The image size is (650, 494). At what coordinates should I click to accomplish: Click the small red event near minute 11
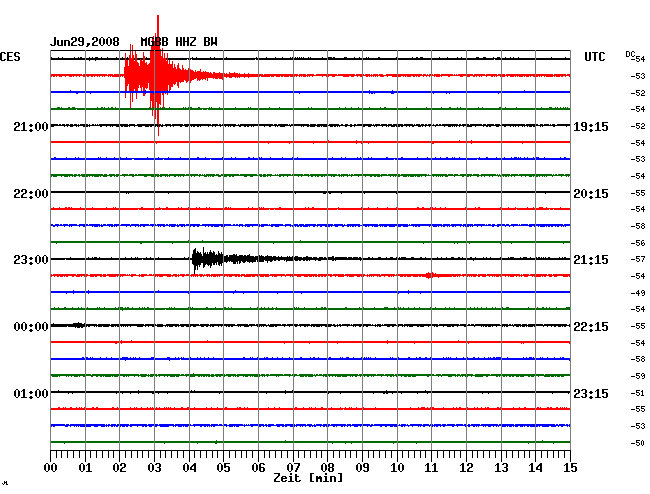coord(431,275)
